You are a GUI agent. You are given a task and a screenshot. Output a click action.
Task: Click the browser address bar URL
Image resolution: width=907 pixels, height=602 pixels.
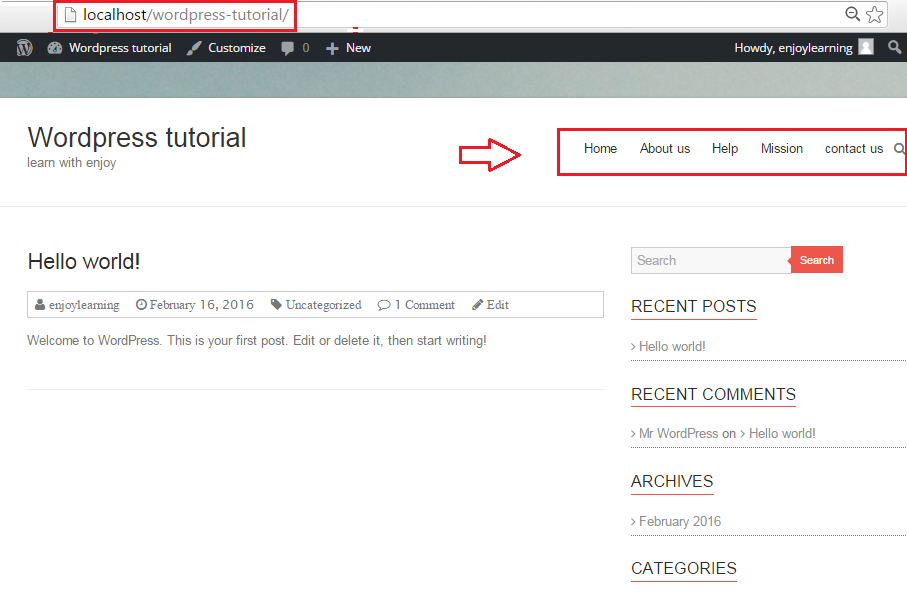point(186,15)
